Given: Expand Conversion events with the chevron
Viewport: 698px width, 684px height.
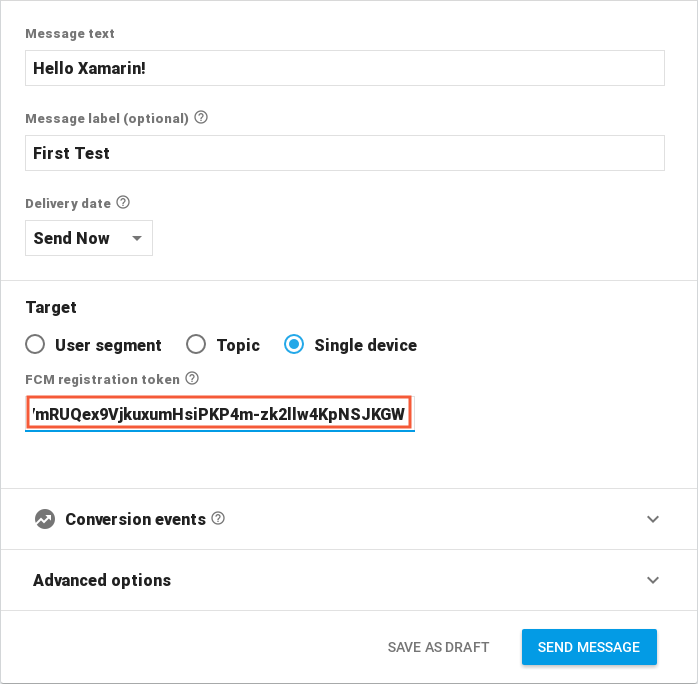Looking at the screenshot, I should point(653,519).
